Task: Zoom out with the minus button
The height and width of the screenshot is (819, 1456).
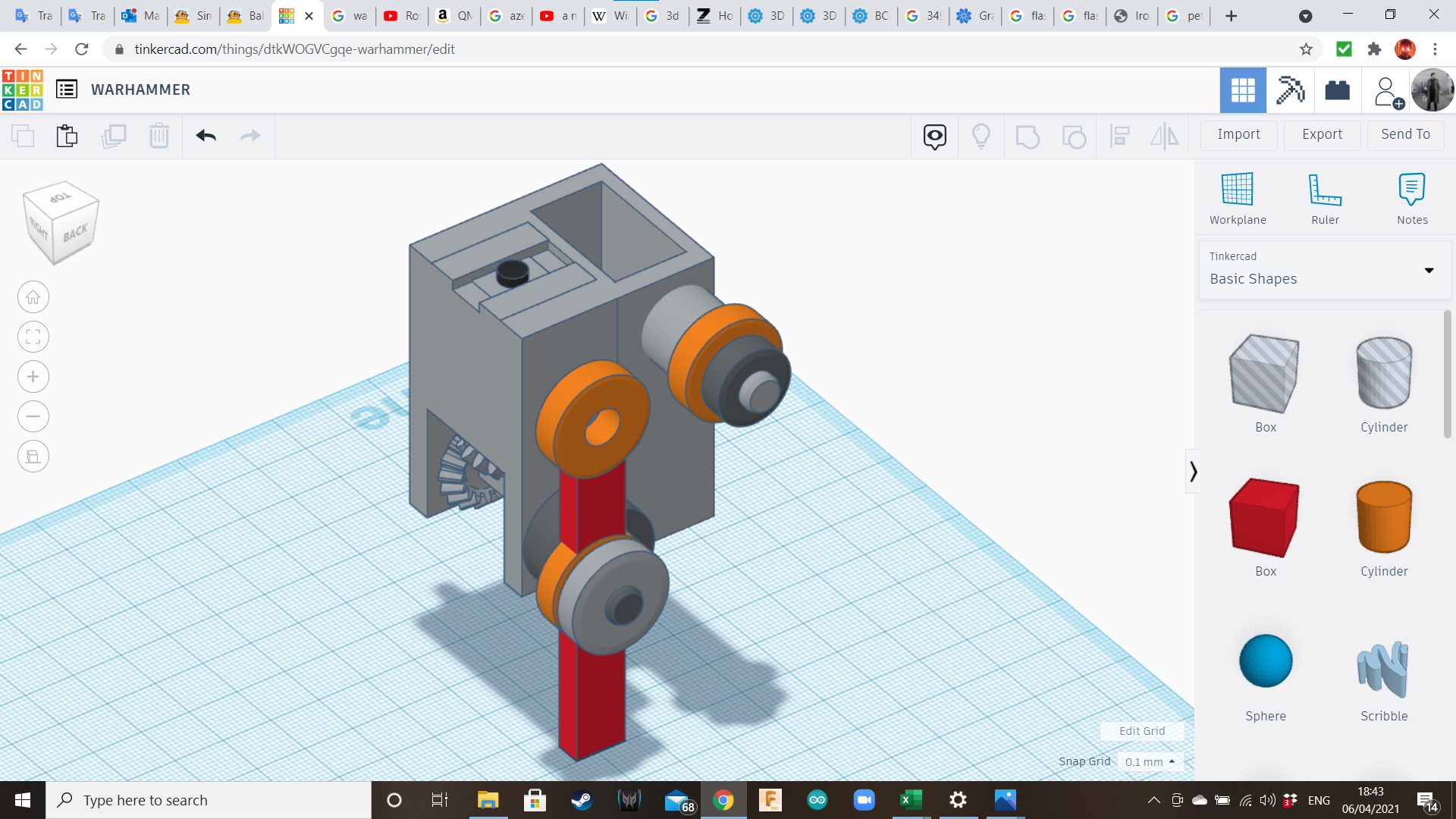Action: tap(33, 416)
